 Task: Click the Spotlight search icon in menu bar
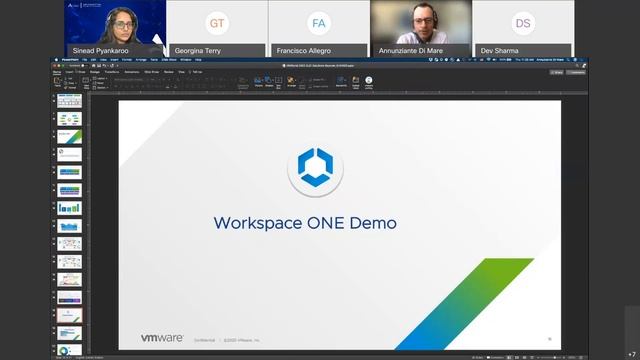coord(568,60)
